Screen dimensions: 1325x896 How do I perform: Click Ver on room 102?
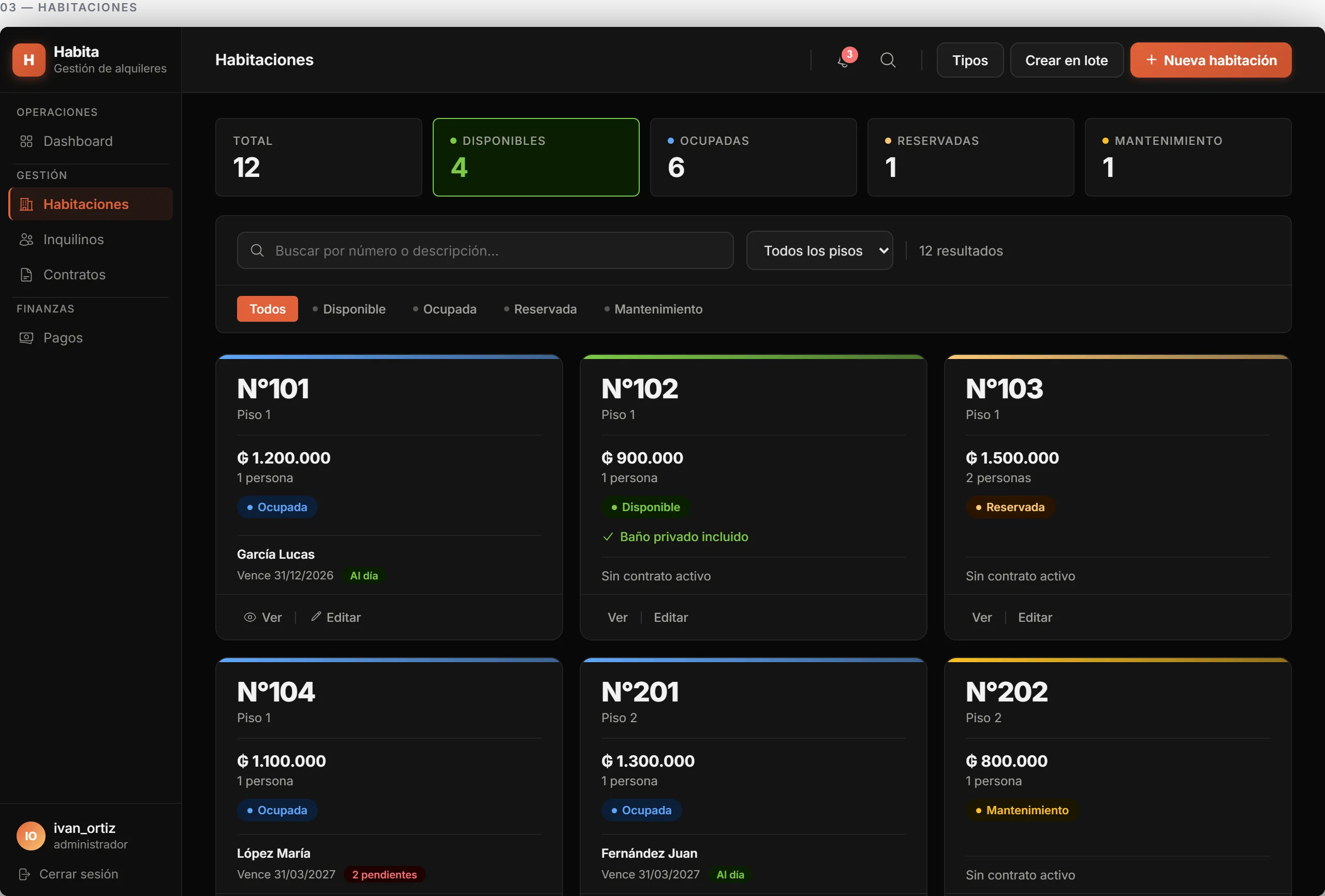(x=617, y=617)
